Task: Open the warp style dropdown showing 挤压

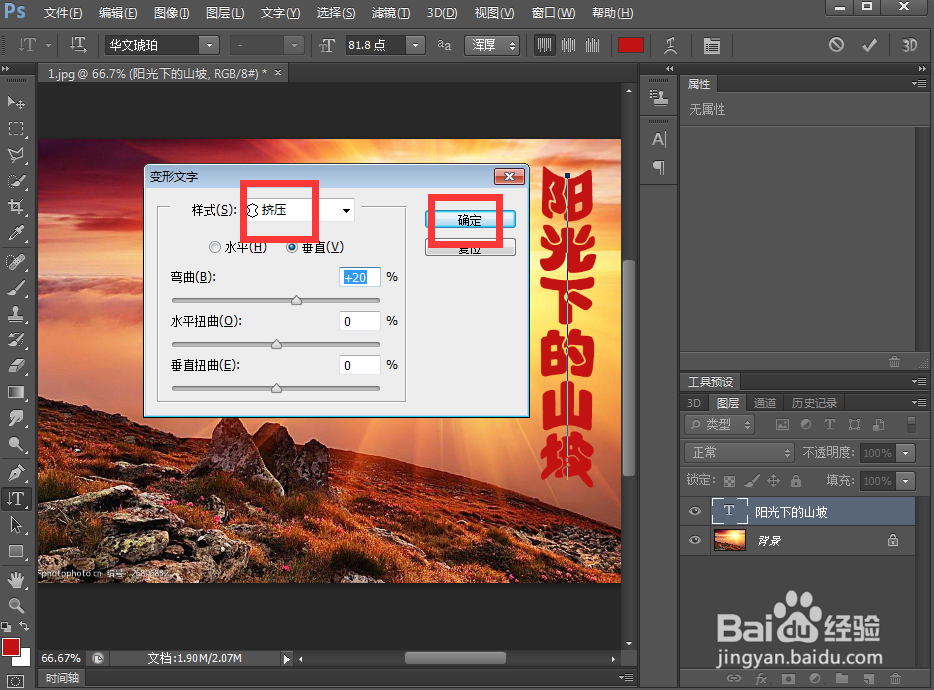Action: [x=295, y=210]
